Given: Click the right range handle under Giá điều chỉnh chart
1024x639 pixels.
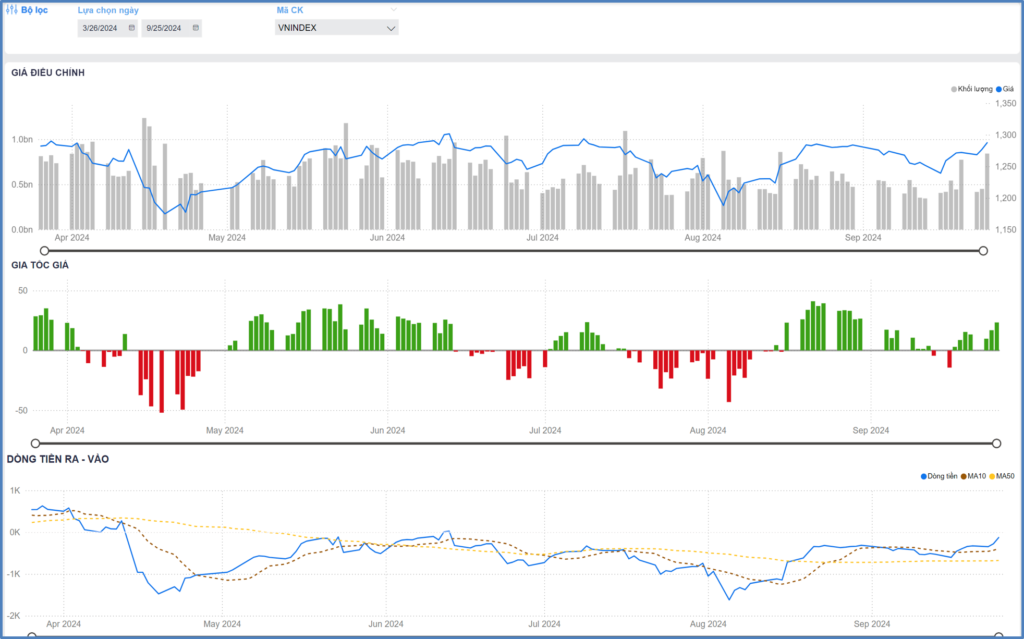Looking at the screenshot, I should tap(983, 250).
